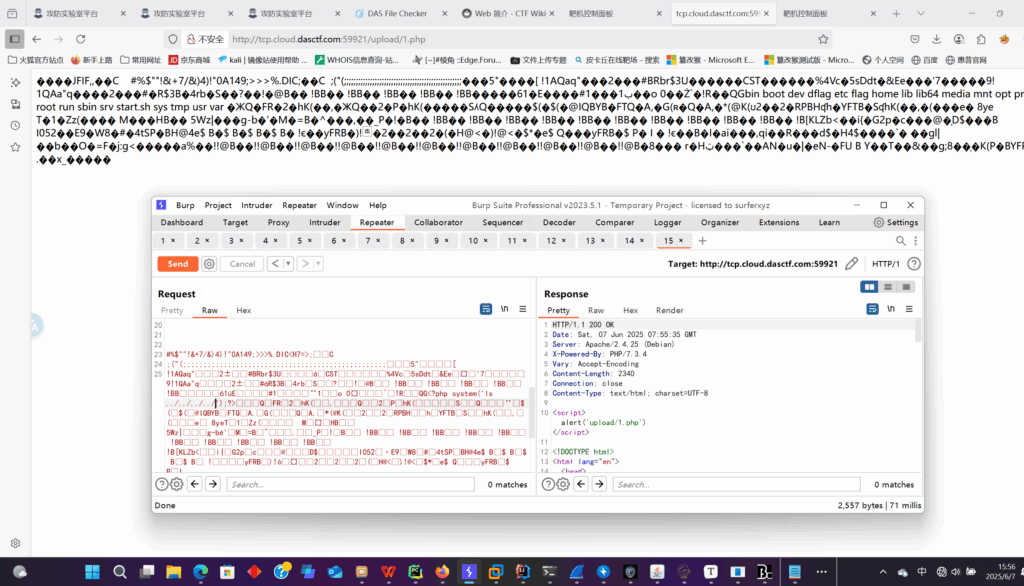This screenshot has width=1024, height=586.
Task: Switch to the Intruder tool tab
Action: [325, 223]
